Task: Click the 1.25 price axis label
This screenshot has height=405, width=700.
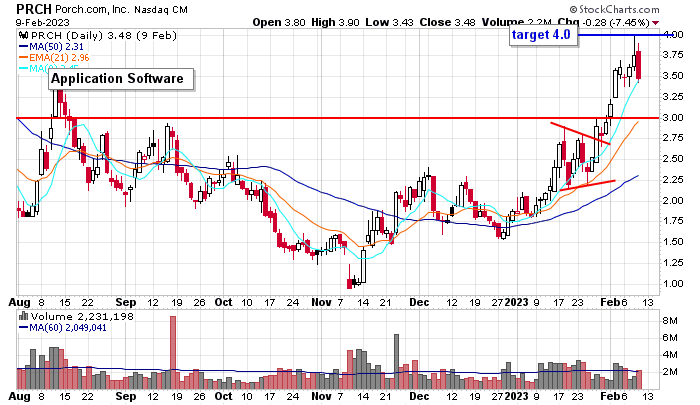Action: pyautogui.click(x=673, y=263)
